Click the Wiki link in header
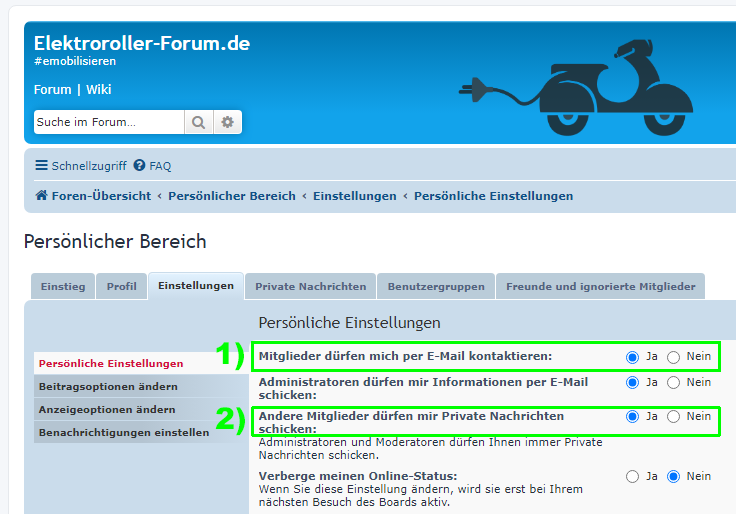Image resolution: width=736 pixels, height=514 pixels. click(98, 90)
